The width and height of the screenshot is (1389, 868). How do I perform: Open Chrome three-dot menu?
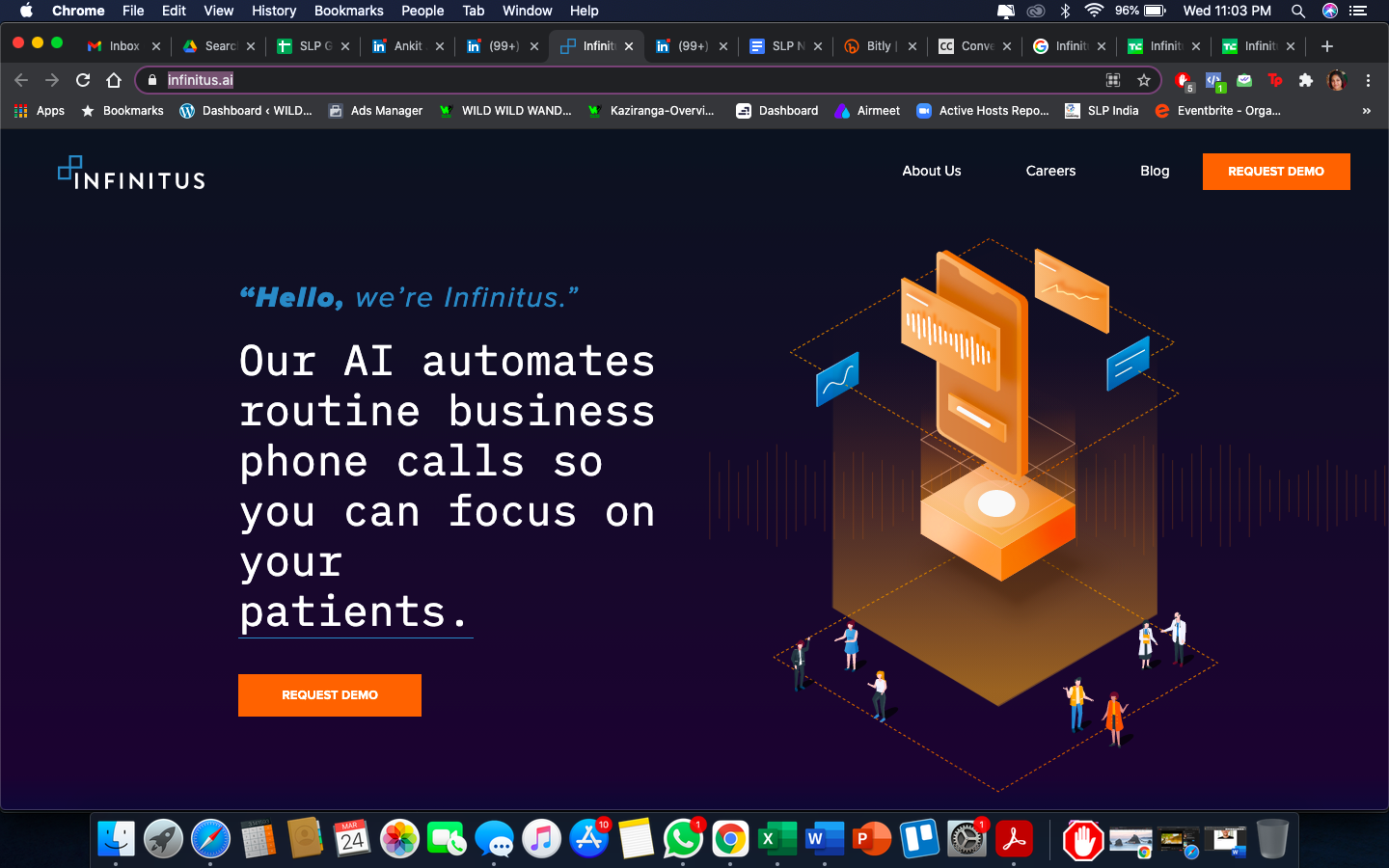[1368, 80]
